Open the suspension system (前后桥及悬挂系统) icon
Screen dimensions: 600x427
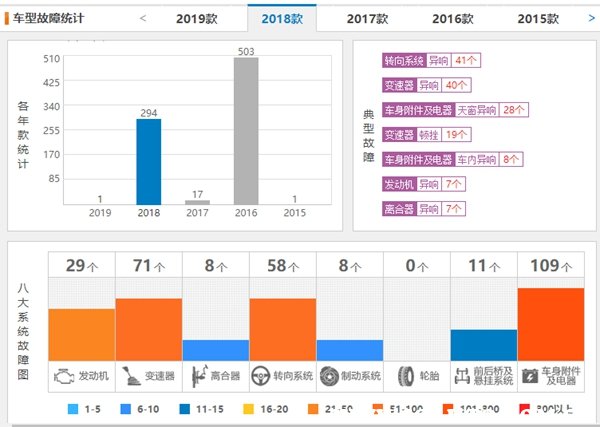pyautogui.click(x=463, y=377)
